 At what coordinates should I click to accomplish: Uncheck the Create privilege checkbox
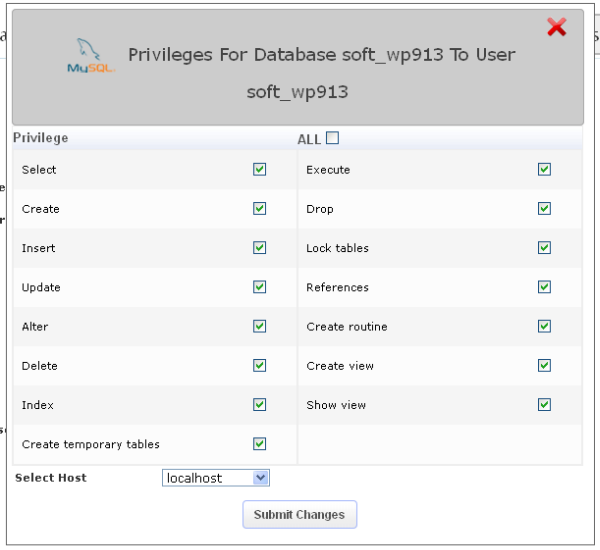[259, 209]
